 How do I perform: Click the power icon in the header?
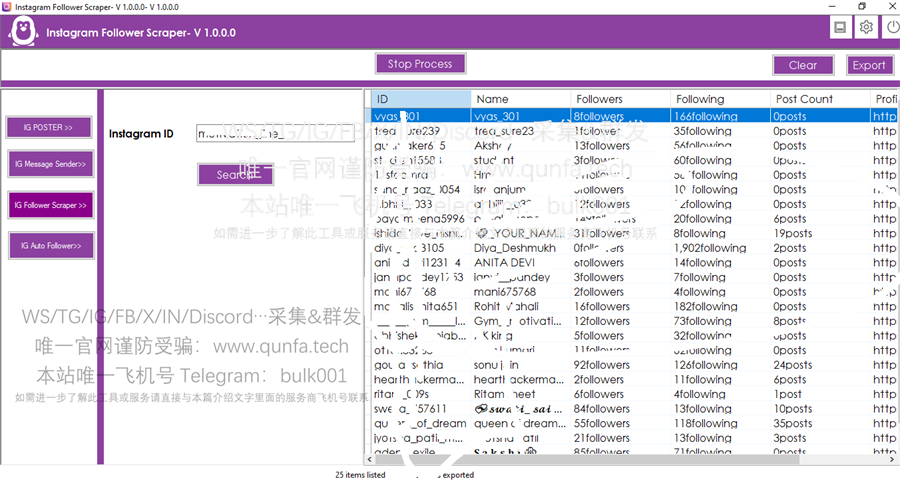pyautogui.click(x=892, y=27)
